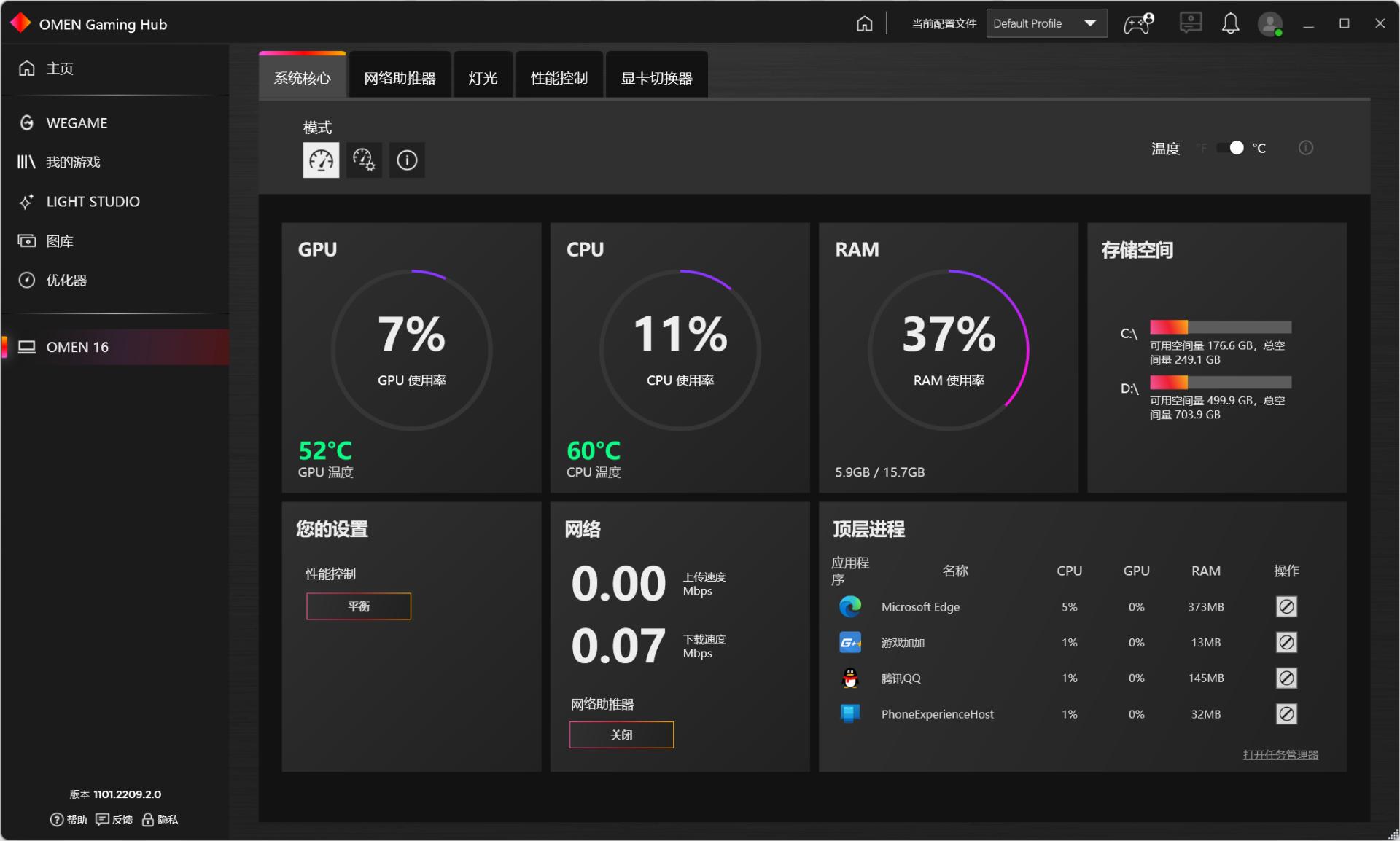This screenshot has width=1400, height=841.
Task: Open the game controller icon in header
Action: (1137, 24)
